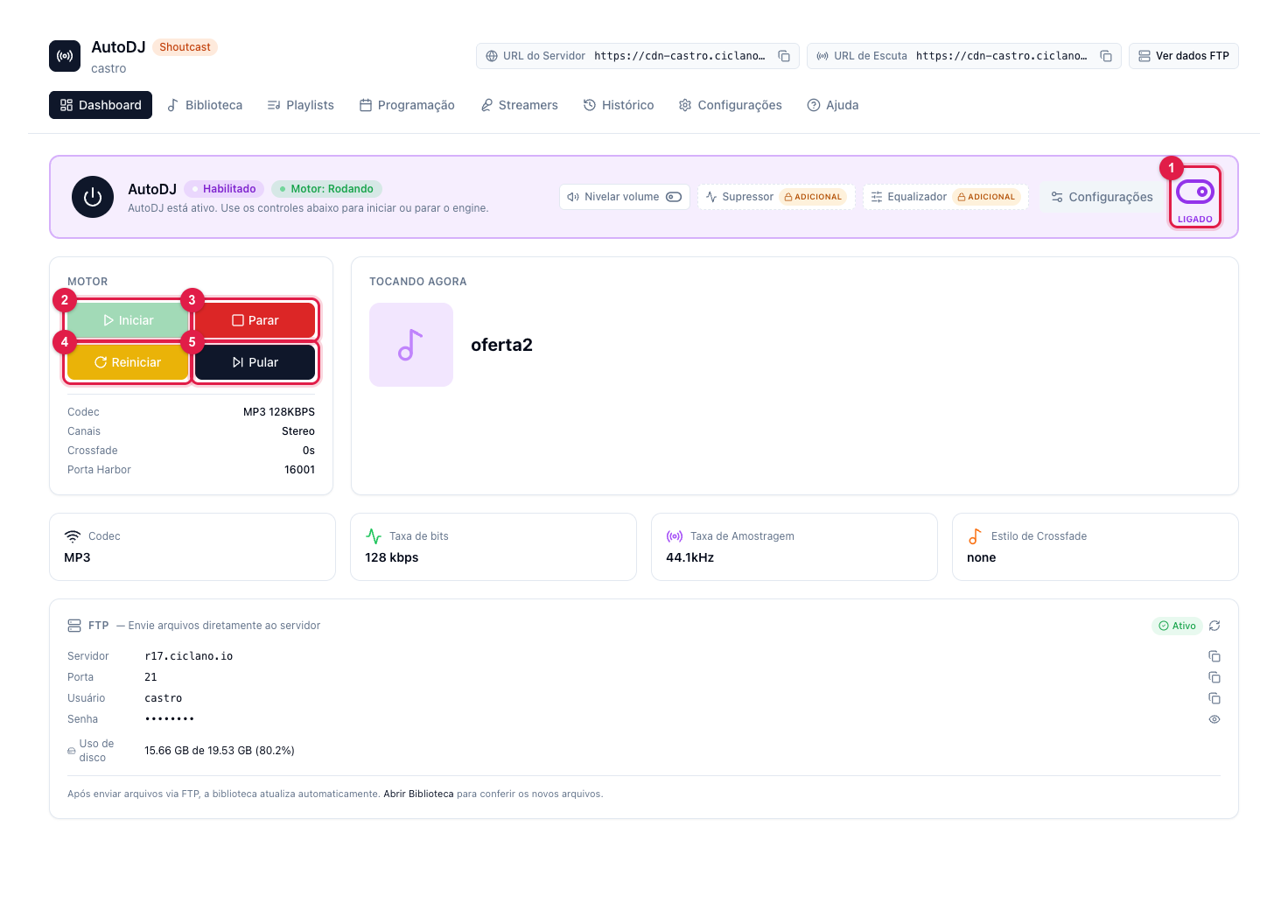This screenshot has width=1288, height=924.
Task: Open Ver dados FTP
Action: click(1183, 56)
